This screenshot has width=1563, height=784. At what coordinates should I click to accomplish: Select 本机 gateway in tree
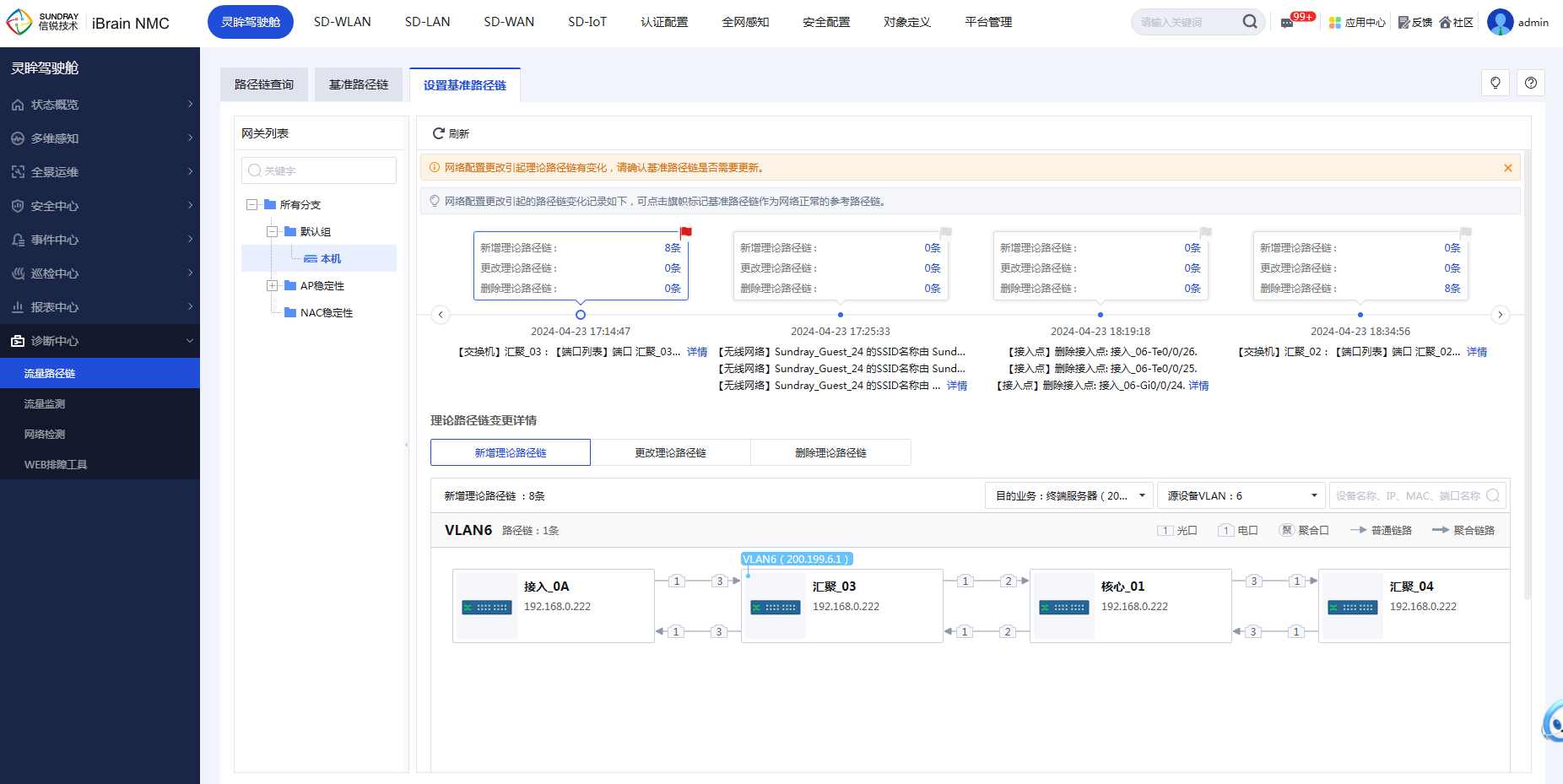319,258
